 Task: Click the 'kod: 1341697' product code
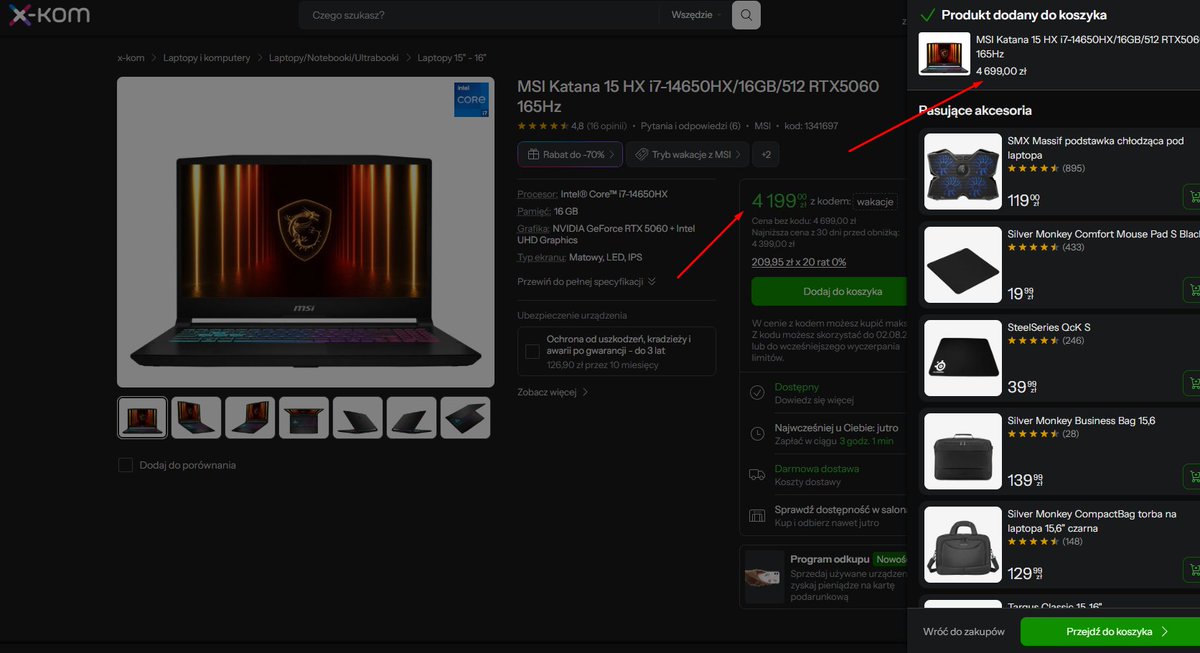tap(811, 126)
